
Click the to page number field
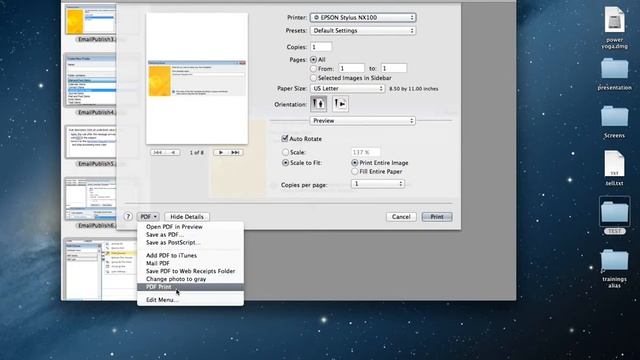pyautogui.click(x=394, y=69)
